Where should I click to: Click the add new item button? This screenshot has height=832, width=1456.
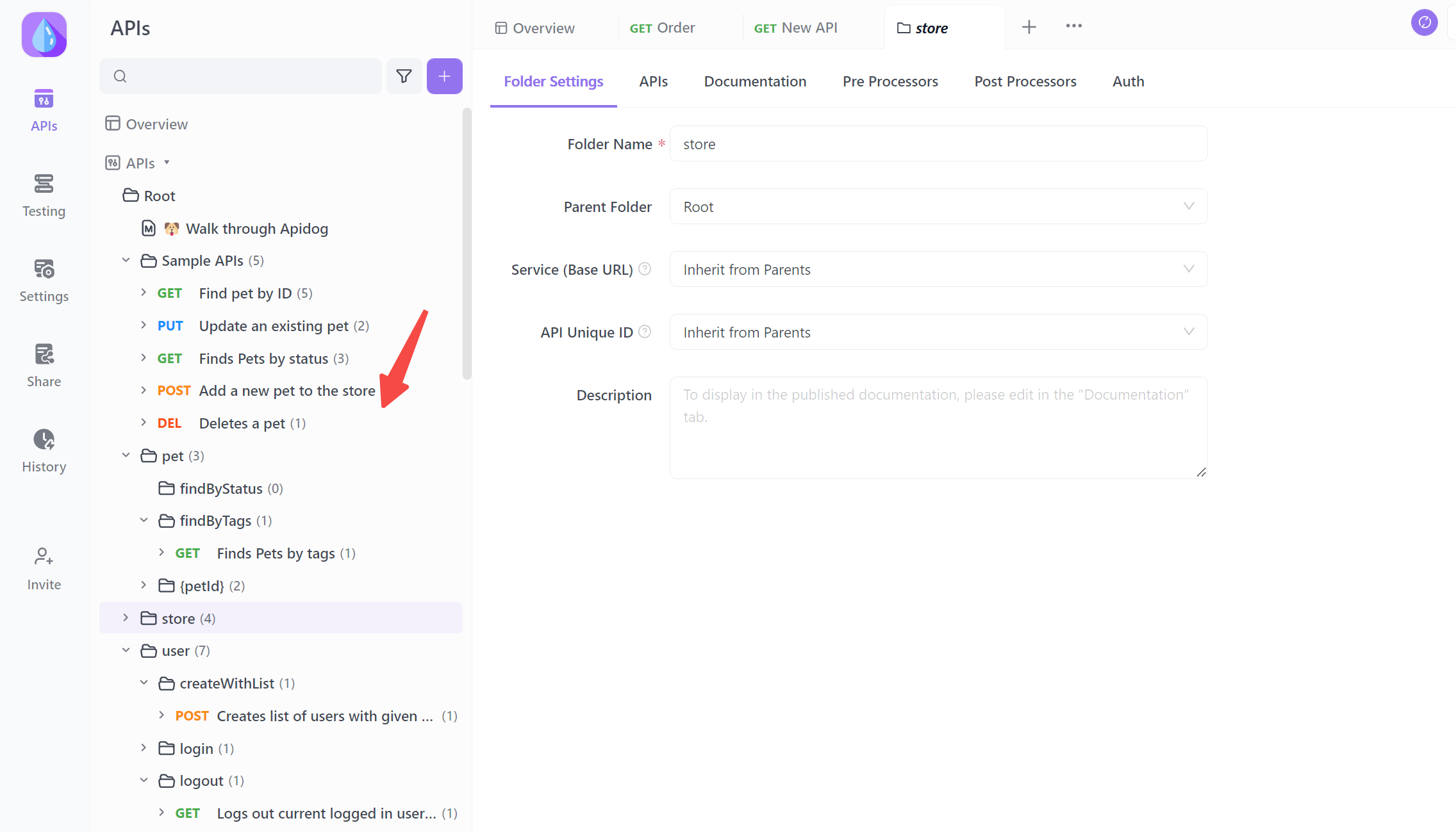point(445,76)
